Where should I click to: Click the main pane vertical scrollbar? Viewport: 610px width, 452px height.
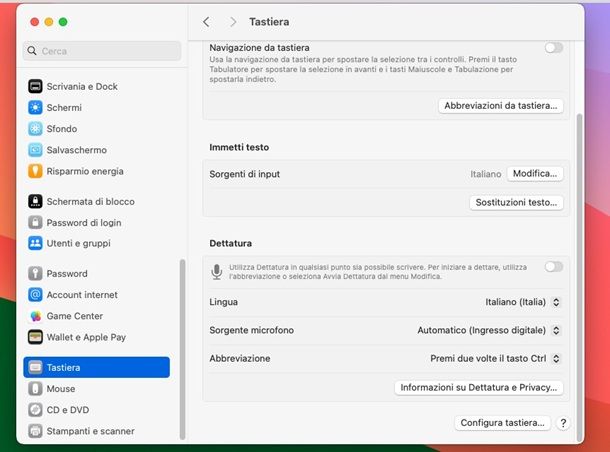point(579,278)
